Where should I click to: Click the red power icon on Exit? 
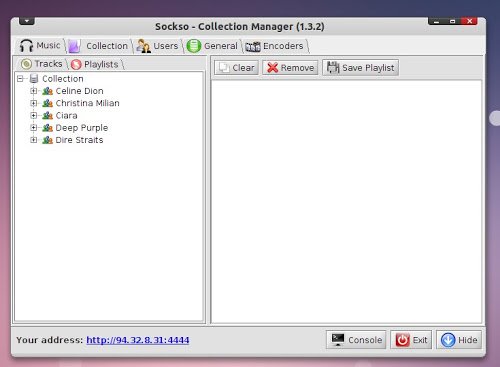(402, 340)
